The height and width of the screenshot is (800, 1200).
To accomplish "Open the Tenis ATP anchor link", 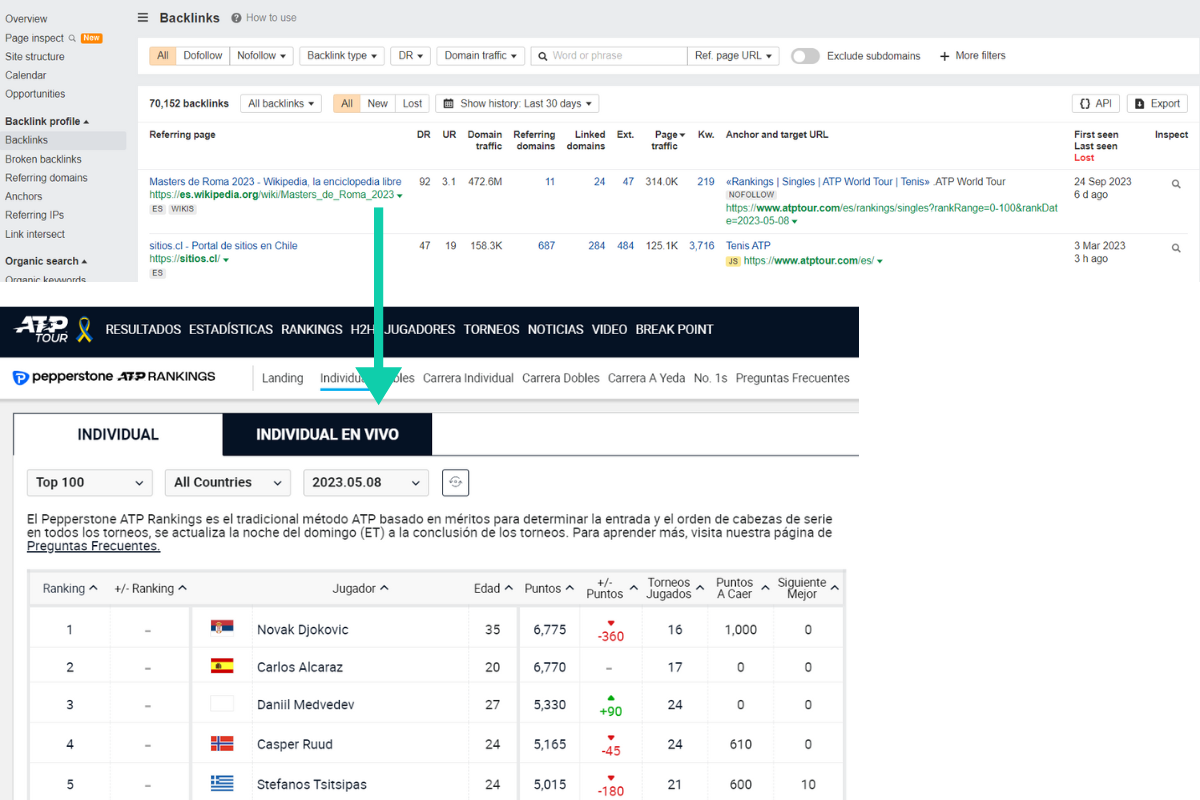I will click(748, 246).
